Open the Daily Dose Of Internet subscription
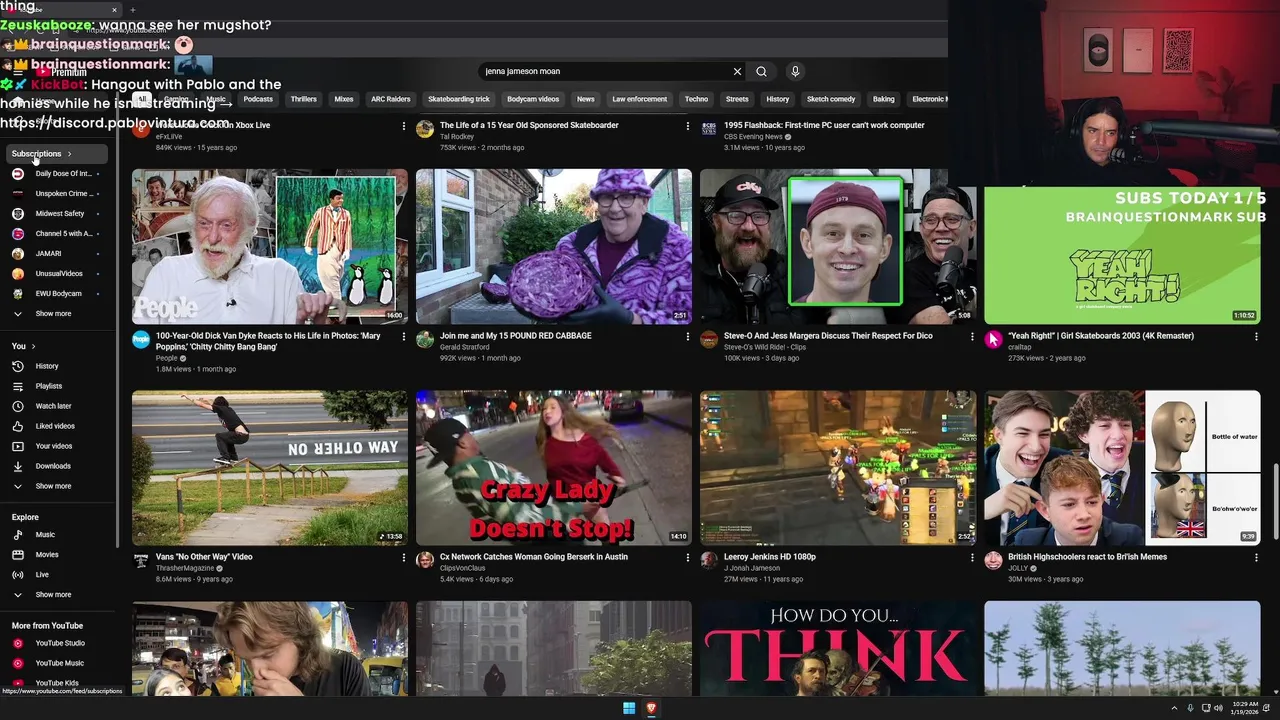1280x720 pixels. click(58, 173)
